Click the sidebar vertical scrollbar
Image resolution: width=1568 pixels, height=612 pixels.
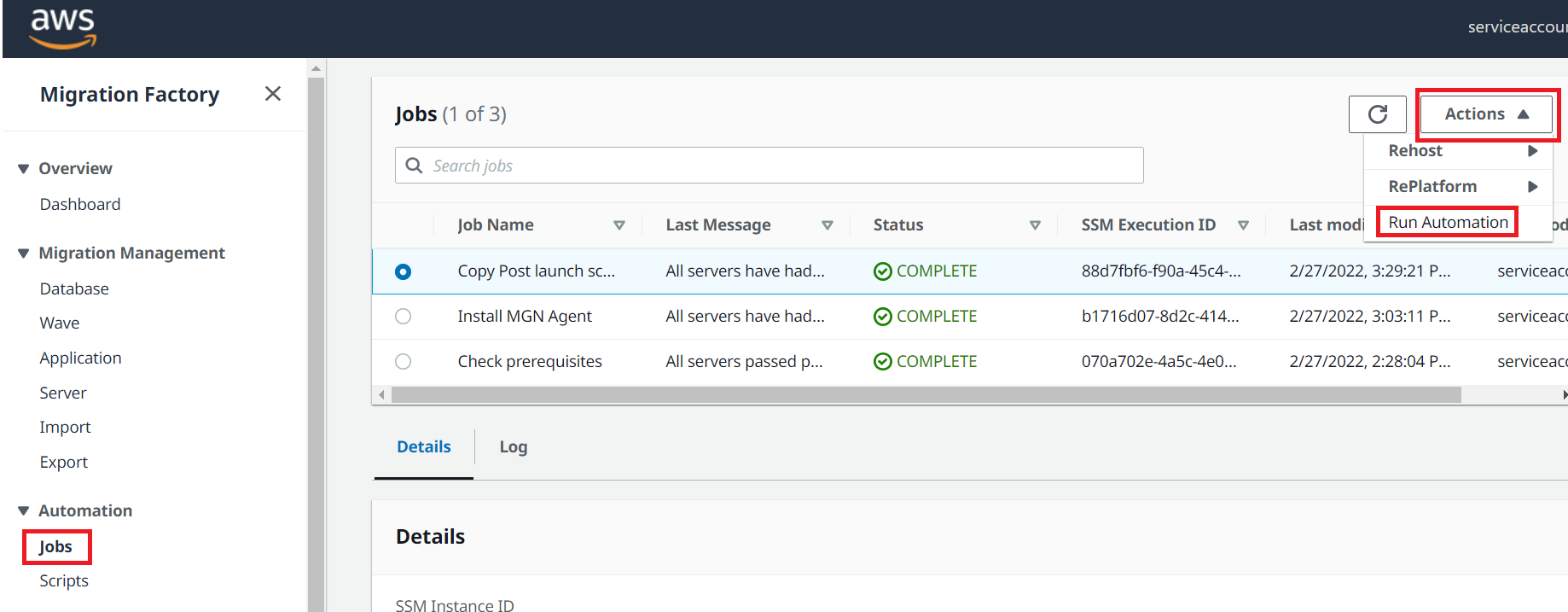pos(317,344)
